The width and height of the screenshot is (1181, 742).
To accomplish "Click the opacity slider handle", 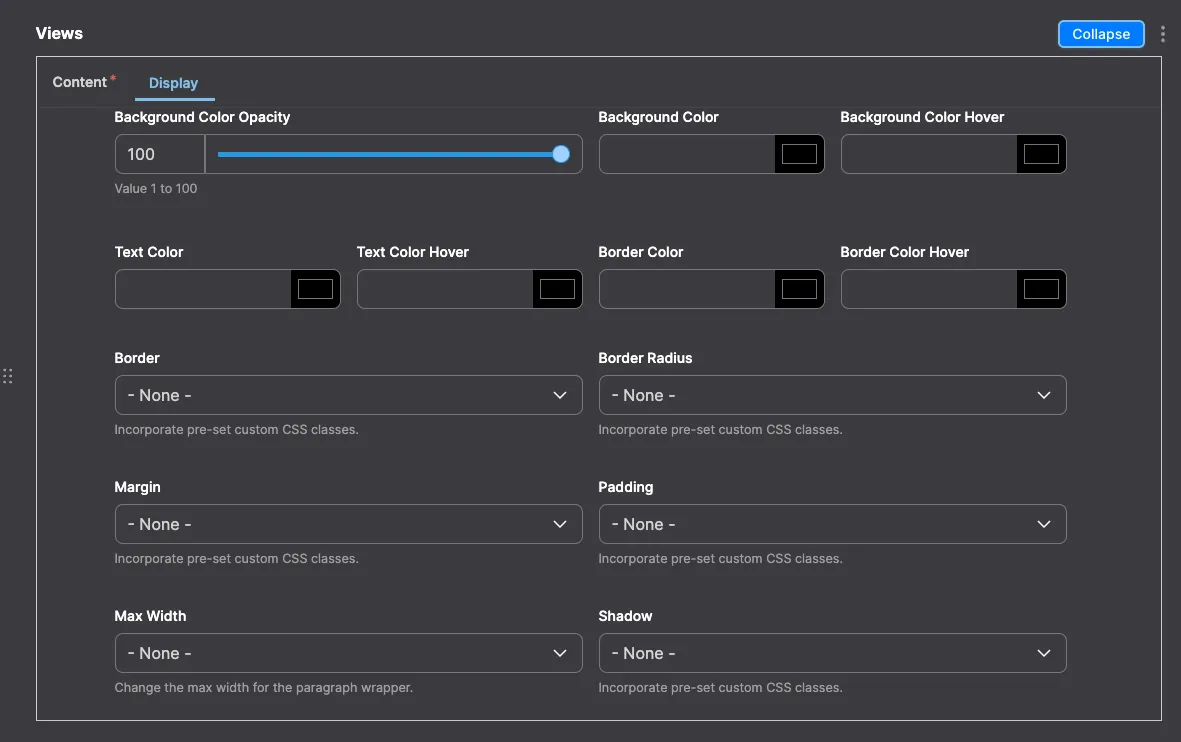I will click(560, 154).
